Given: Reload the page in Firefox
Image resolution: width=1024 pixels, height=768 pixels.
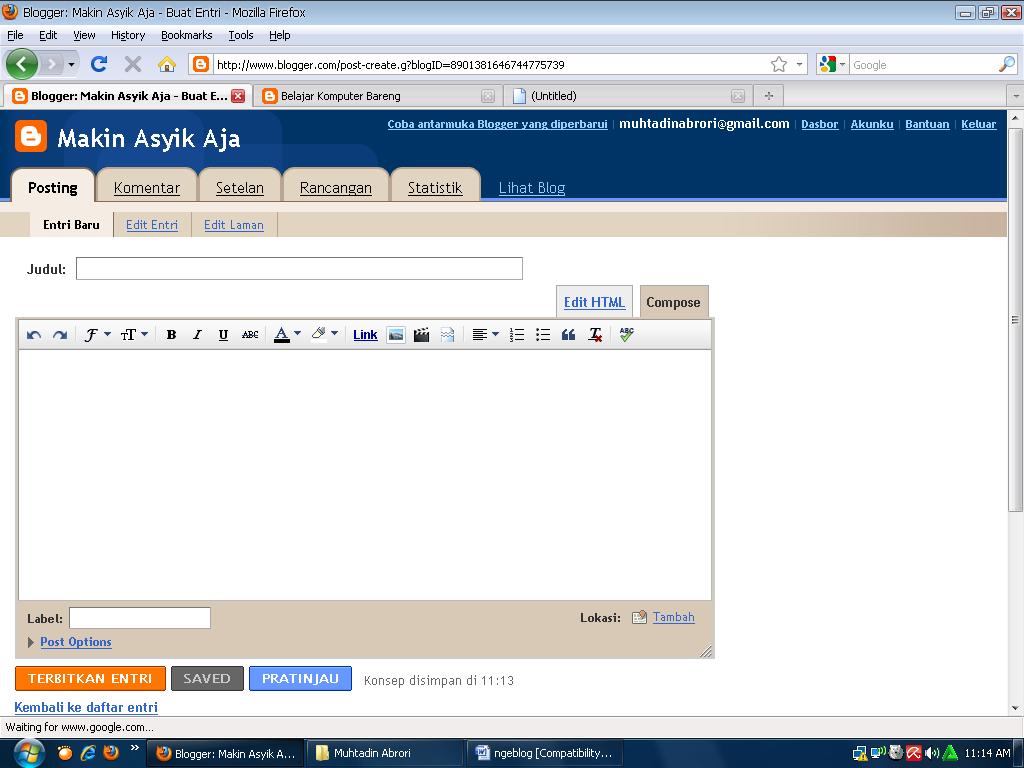Looking at the screenshot, I should click(x=99, y=64).
